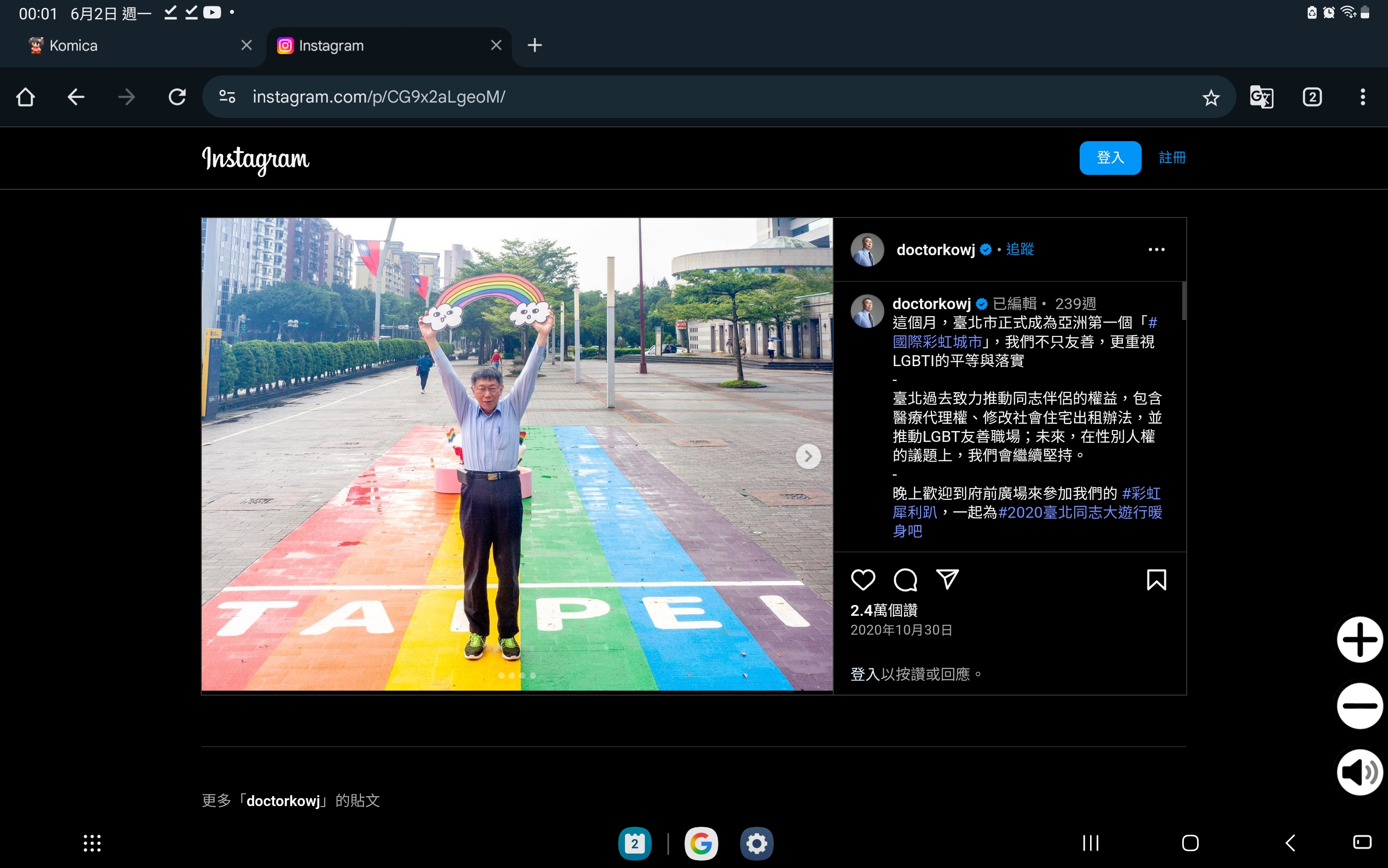Image resolution: width=1388 pixels, height=868 pixels.
Task: Click the 239週 post age text
Action: coord(1075,304)
